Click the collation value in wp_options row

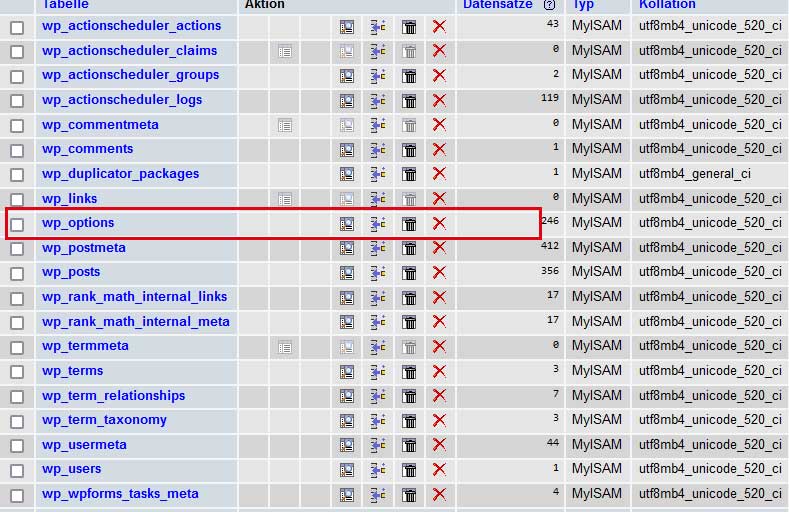tap(710, 223)
